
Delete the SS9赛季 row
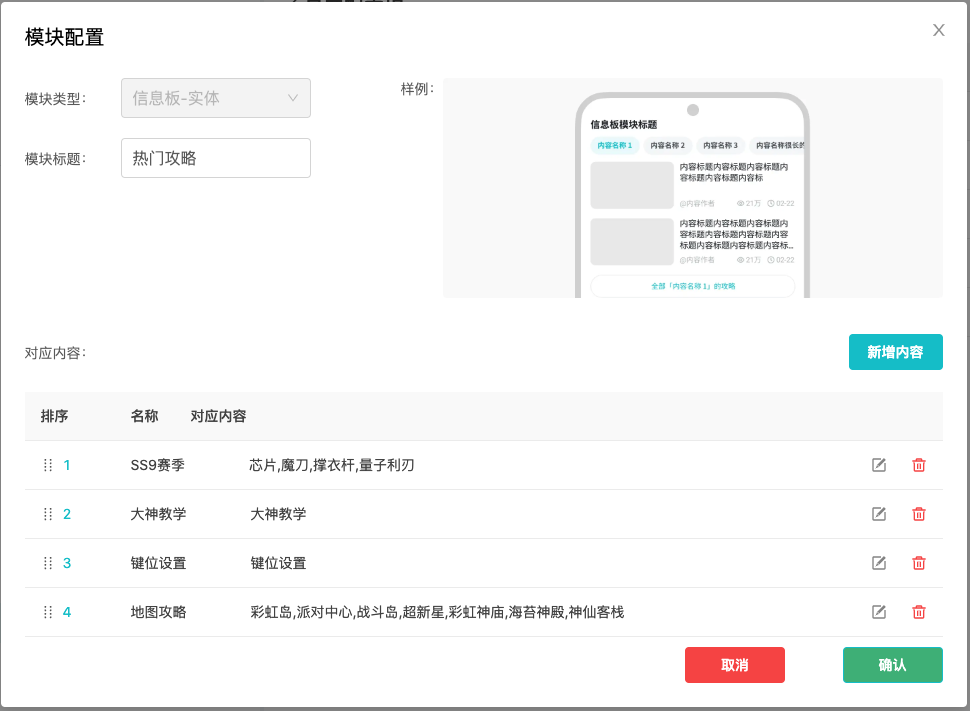pyautogui.click(x=919, y=465)
